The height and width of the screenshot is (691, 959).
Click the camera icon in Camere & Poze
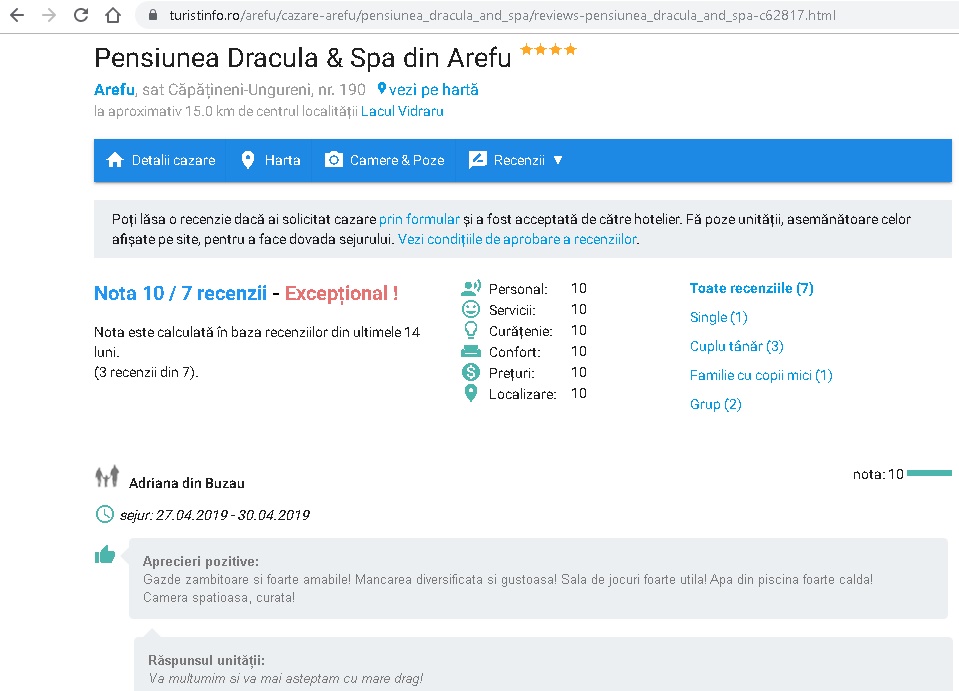334,160
